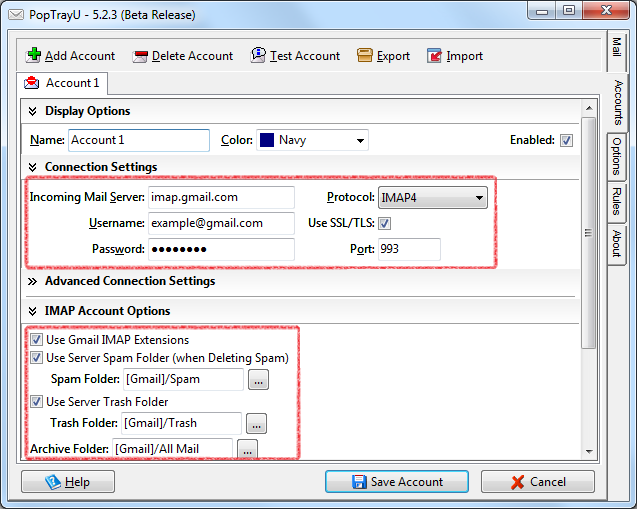Uncheck Use SSL/TLS
637x509 pixels.
[x=385, y=223]
